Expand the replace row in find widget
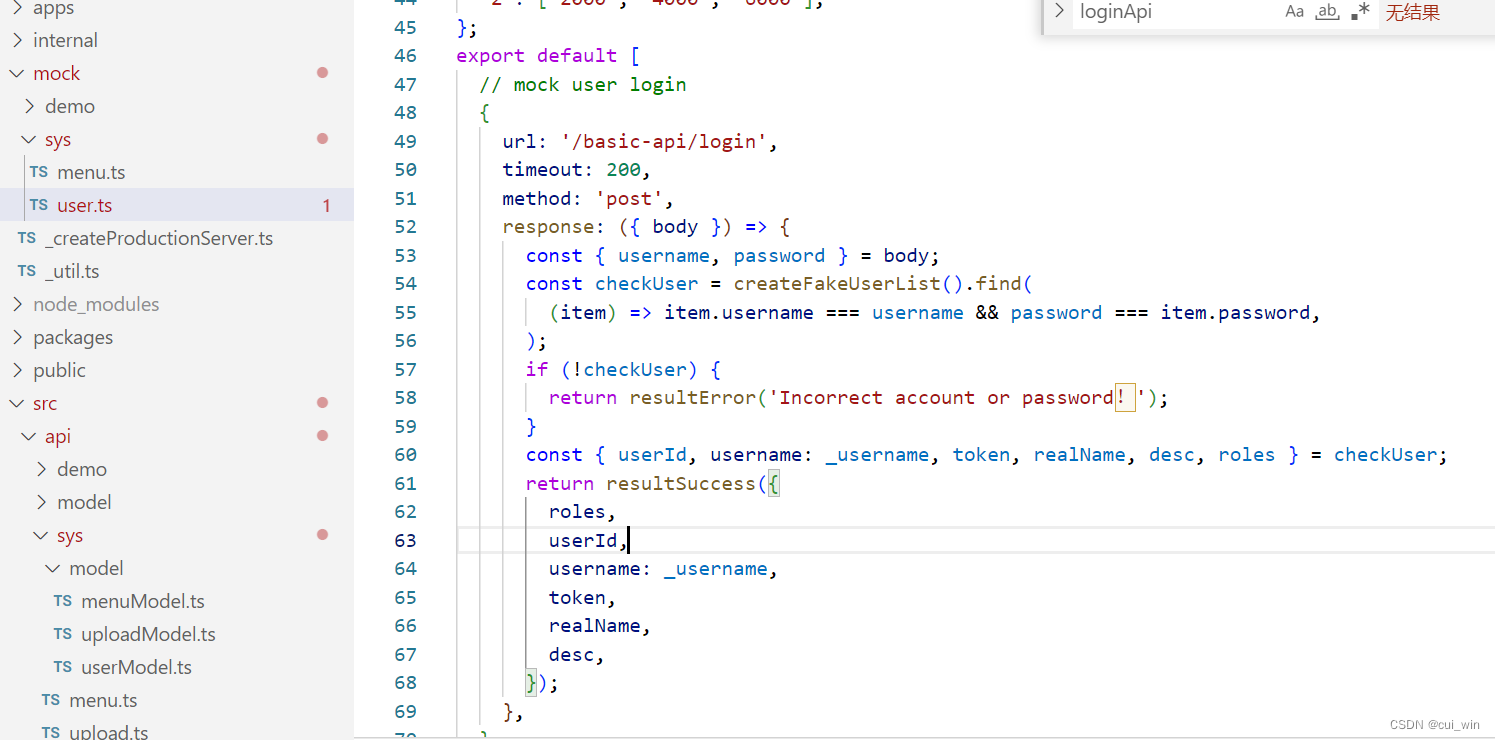This screenshot has height=740, width=1495. [x=1060, y=12]
